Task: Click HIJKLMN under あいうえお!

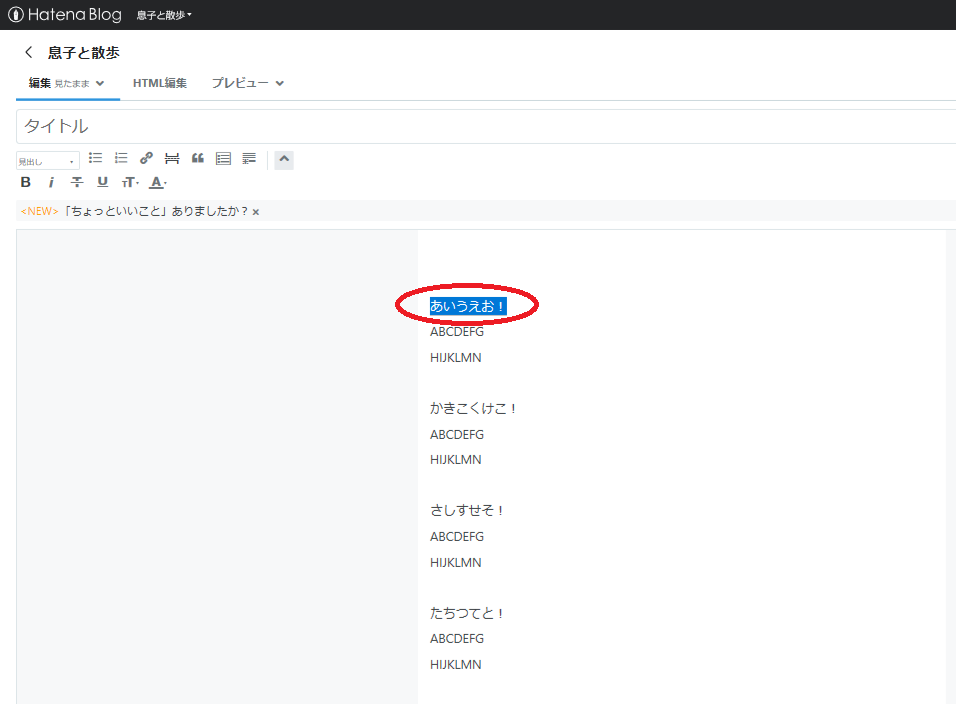Action: coord(455,358)
